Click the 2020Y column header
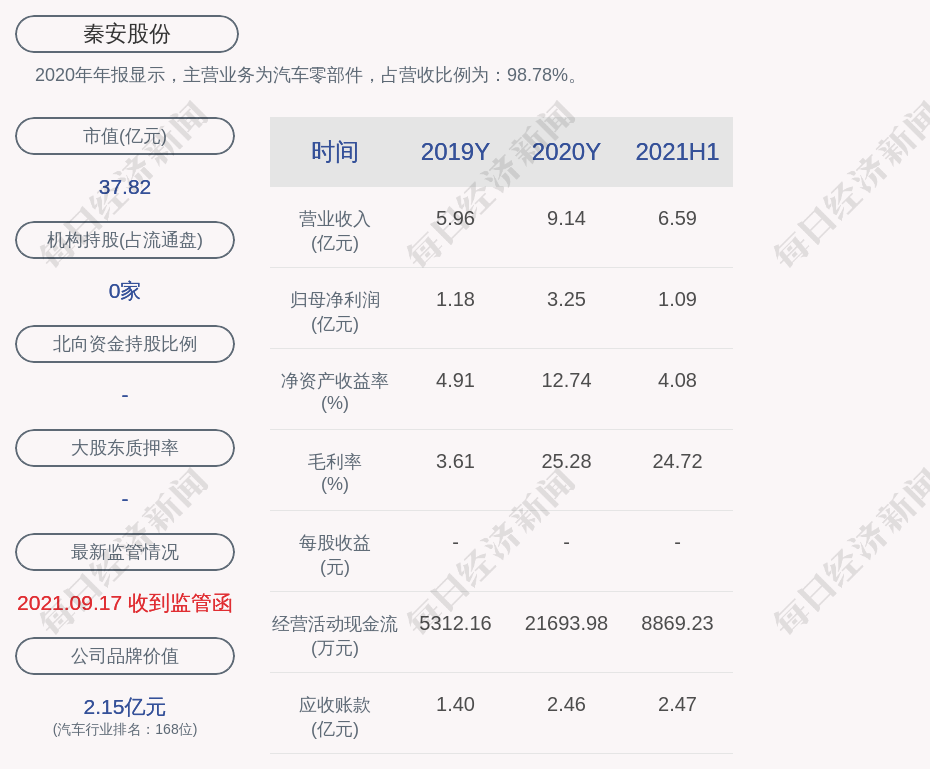Image resolution: width=930 pixels, height=769 pixels. pos(566,152)
